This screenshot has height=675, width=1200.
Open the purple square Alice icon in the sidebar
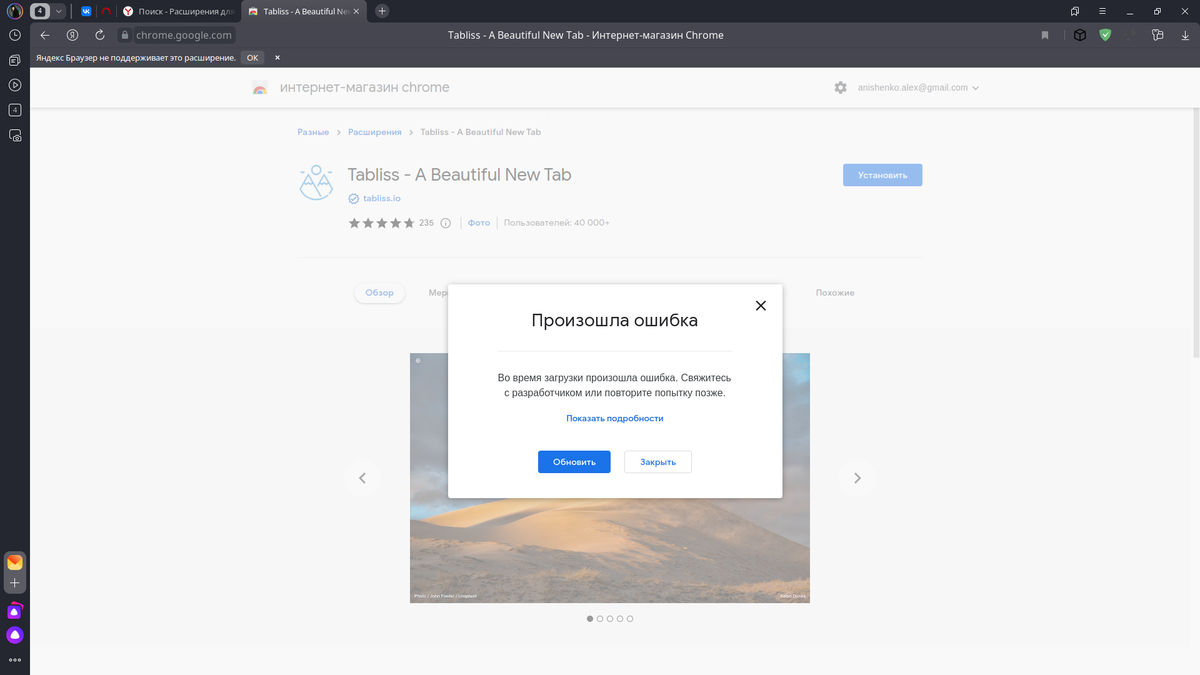(14, 611)
